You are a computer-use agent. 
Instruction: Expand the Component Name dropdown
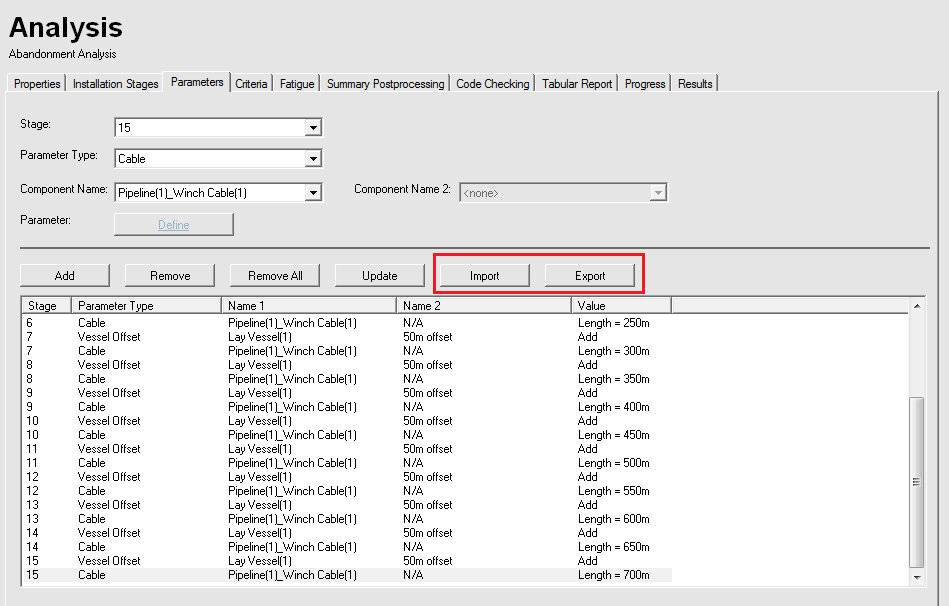[313, 193]
